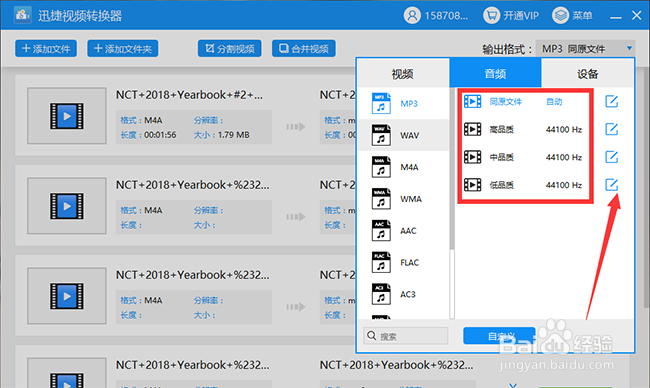This screenshot has width=650, height=388.
Task: Select the MP3 format icon
Action: (381, 104)
